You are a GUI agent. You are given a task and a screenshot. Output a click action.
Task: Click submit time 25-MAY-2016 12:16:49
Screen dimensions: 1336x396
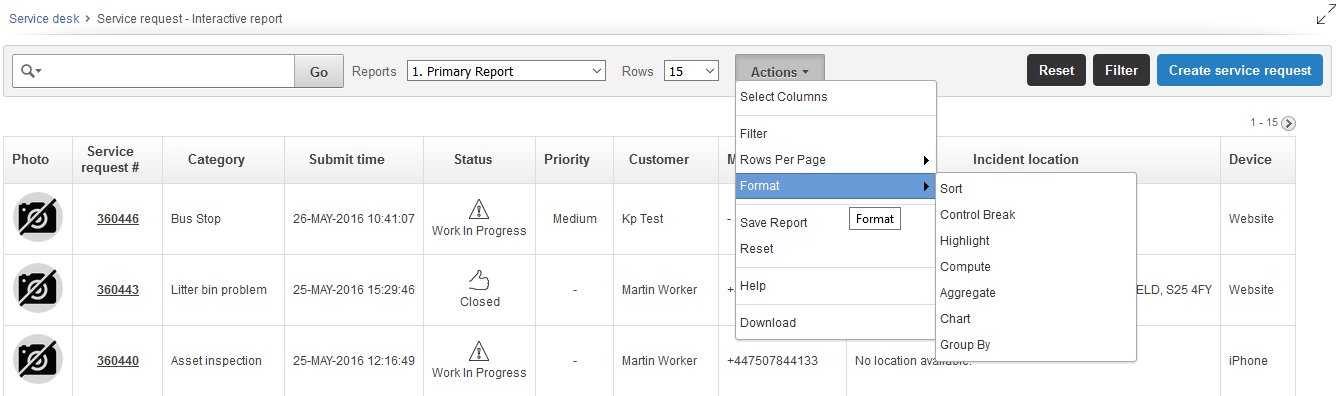tap(353, 361)
